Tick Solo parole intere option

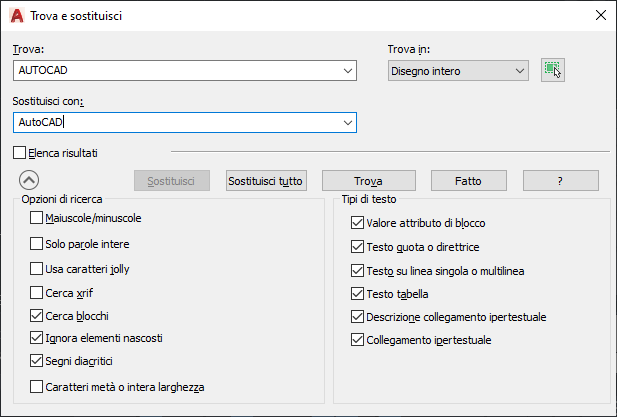37,243
